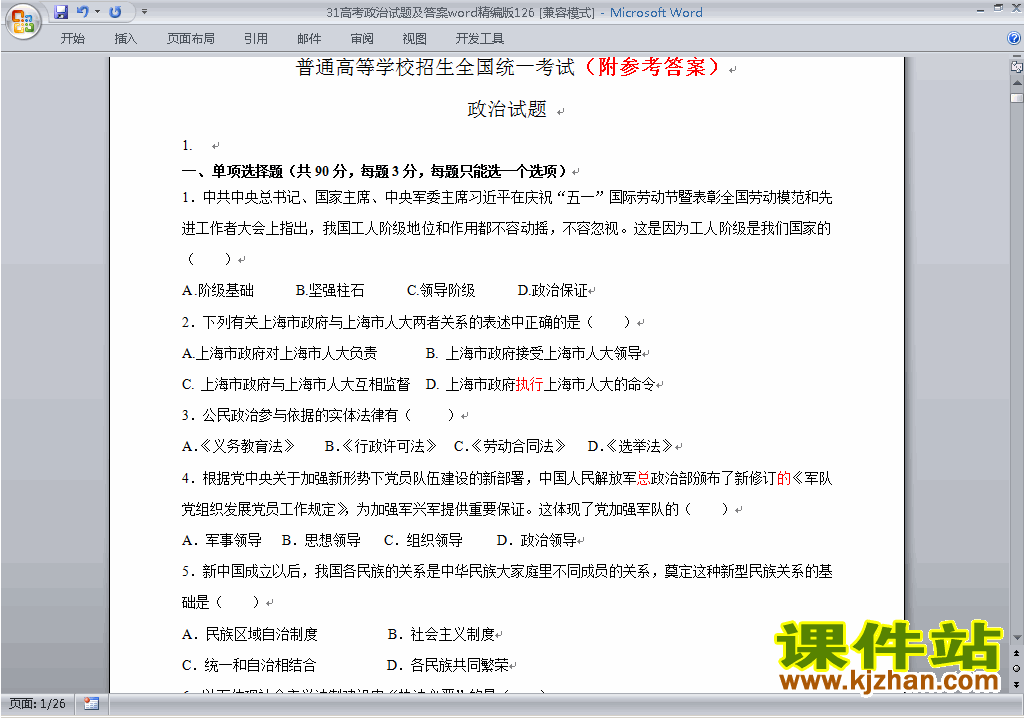Viewport: 1024px width, 718px height.
Task: Open the round Office button menu
Action: point(22,20)
